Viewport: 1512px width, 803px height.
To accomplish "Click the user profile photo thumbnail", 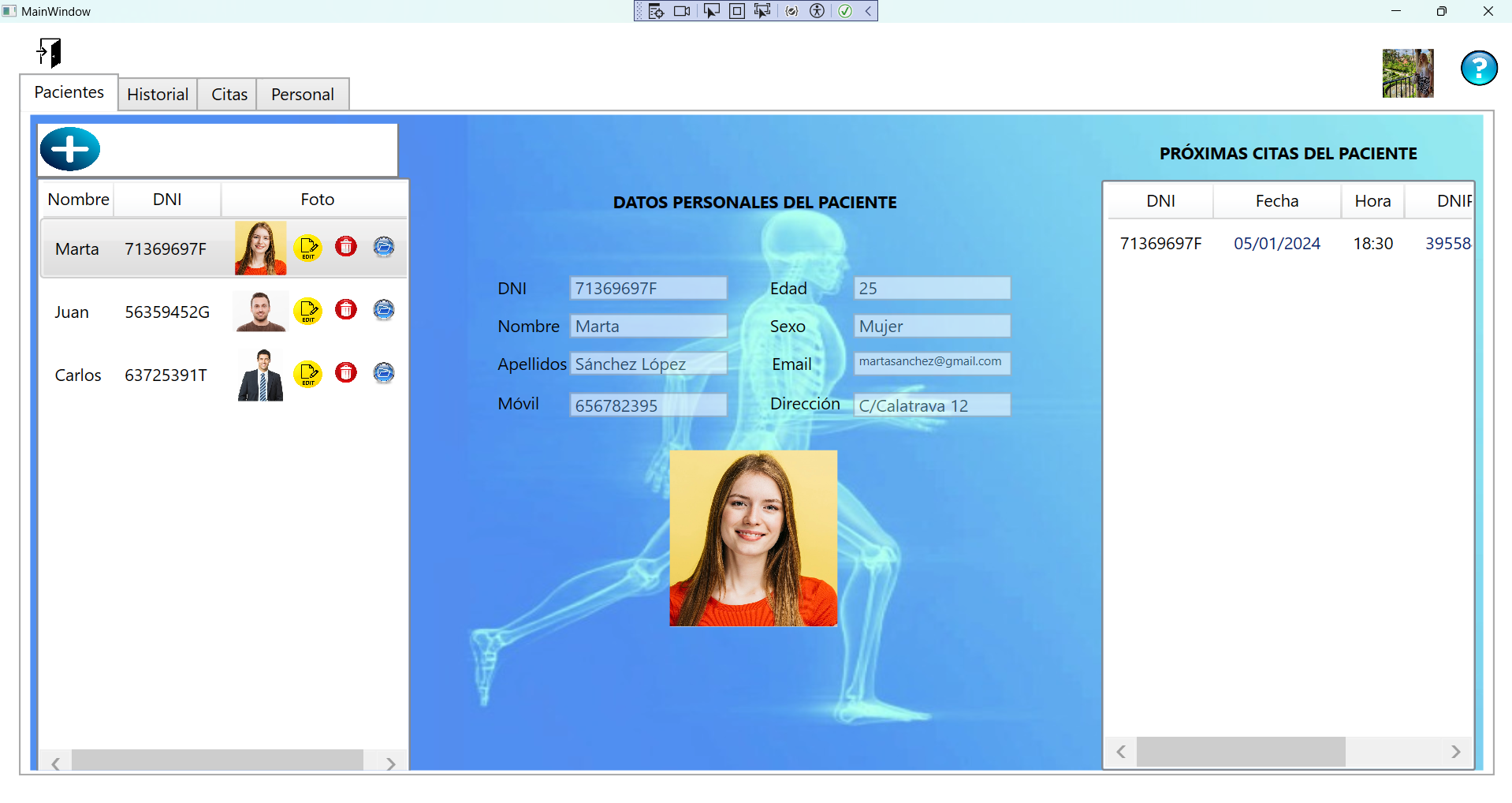I will pos(1408,73).
